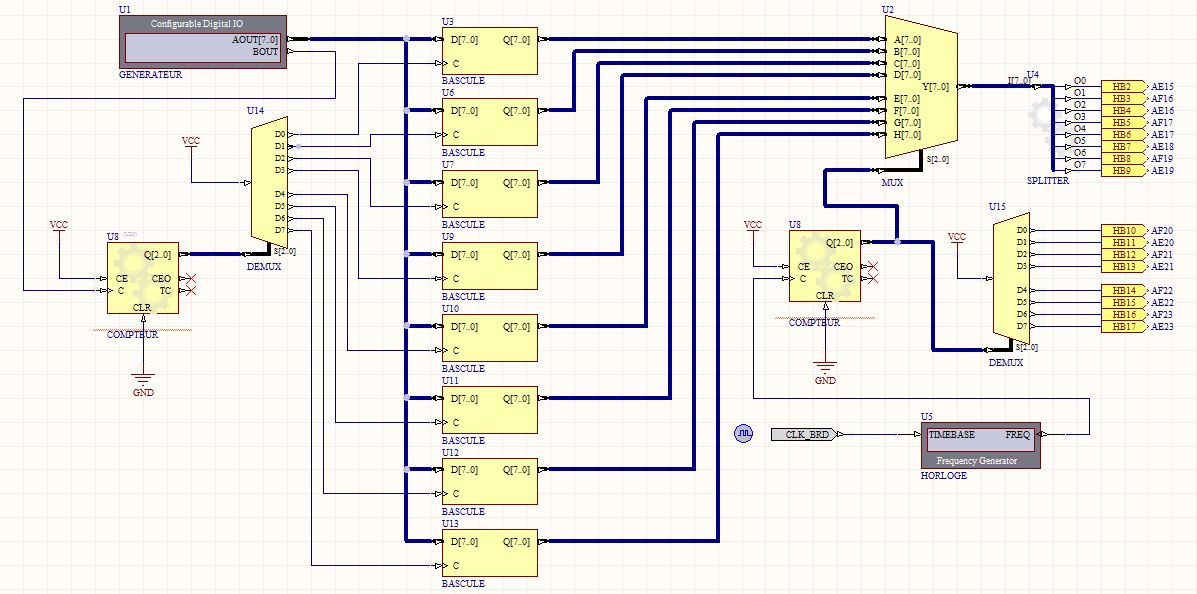Click the HB17 output port
This screenshot has height=594, width=1197.
(x=1124, y=327)
